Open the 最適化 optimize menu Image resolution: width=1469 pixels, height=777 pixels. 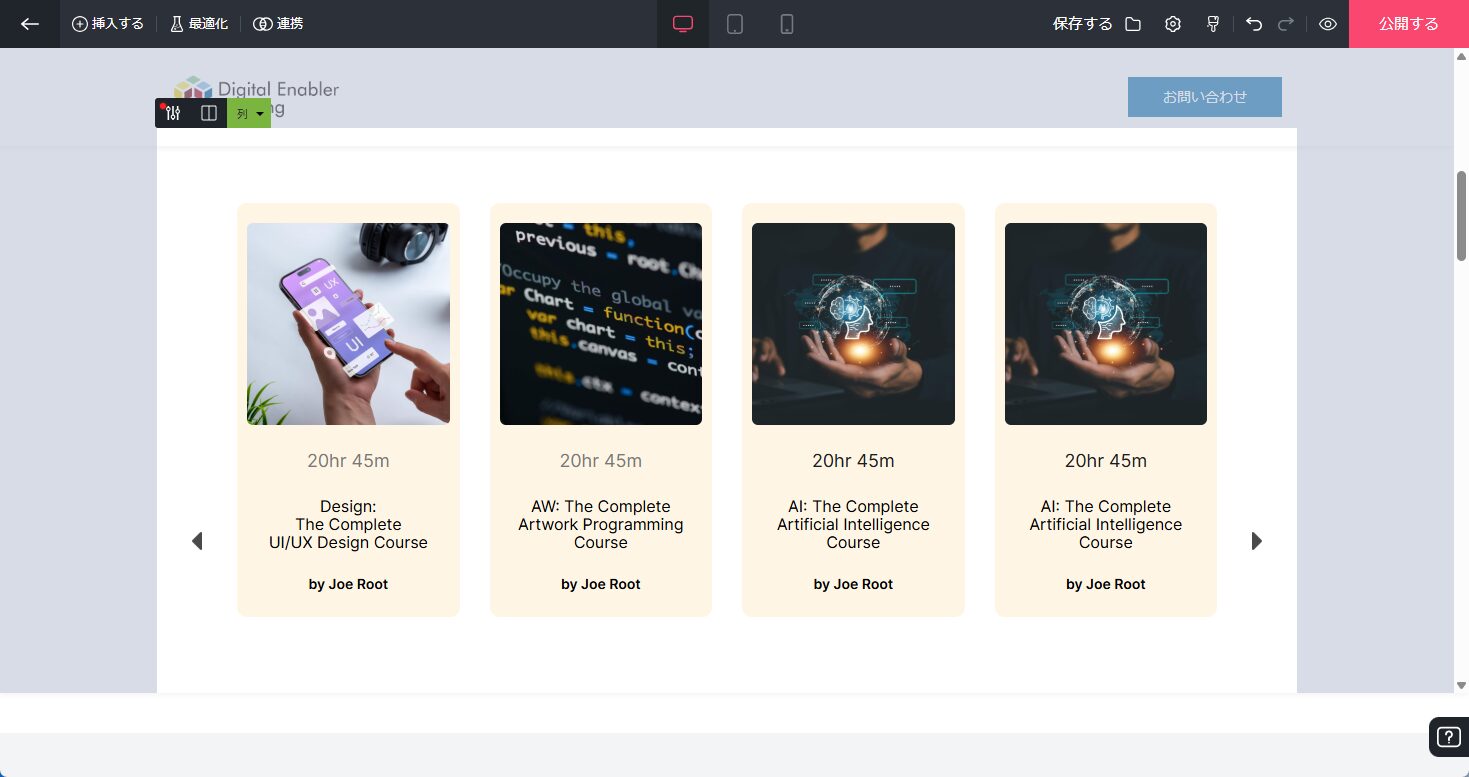click(x=199, y=24)
